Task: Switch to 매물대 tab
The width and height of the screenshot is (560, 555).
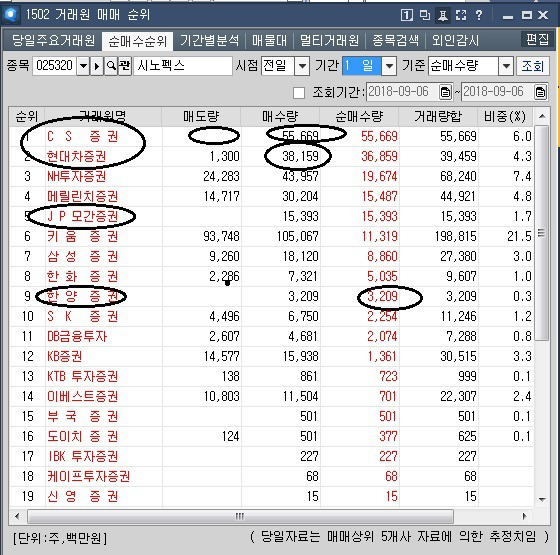Action: point(269,40)
